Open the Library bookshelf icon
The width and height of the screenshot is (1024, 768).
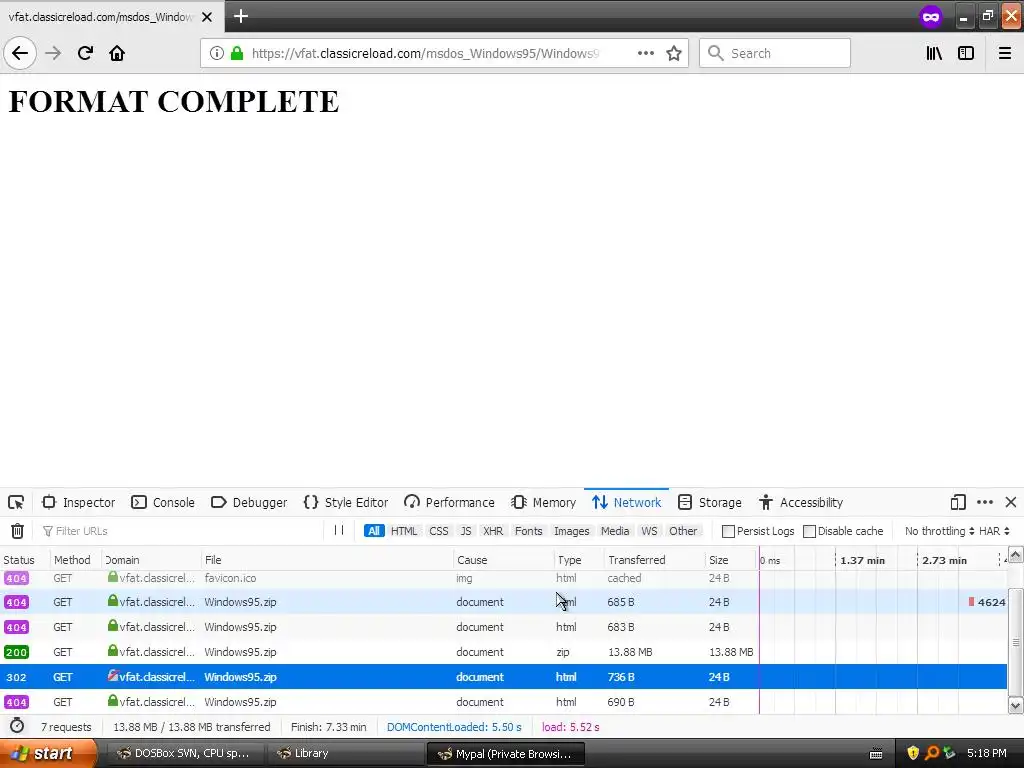tap(934, 53)
